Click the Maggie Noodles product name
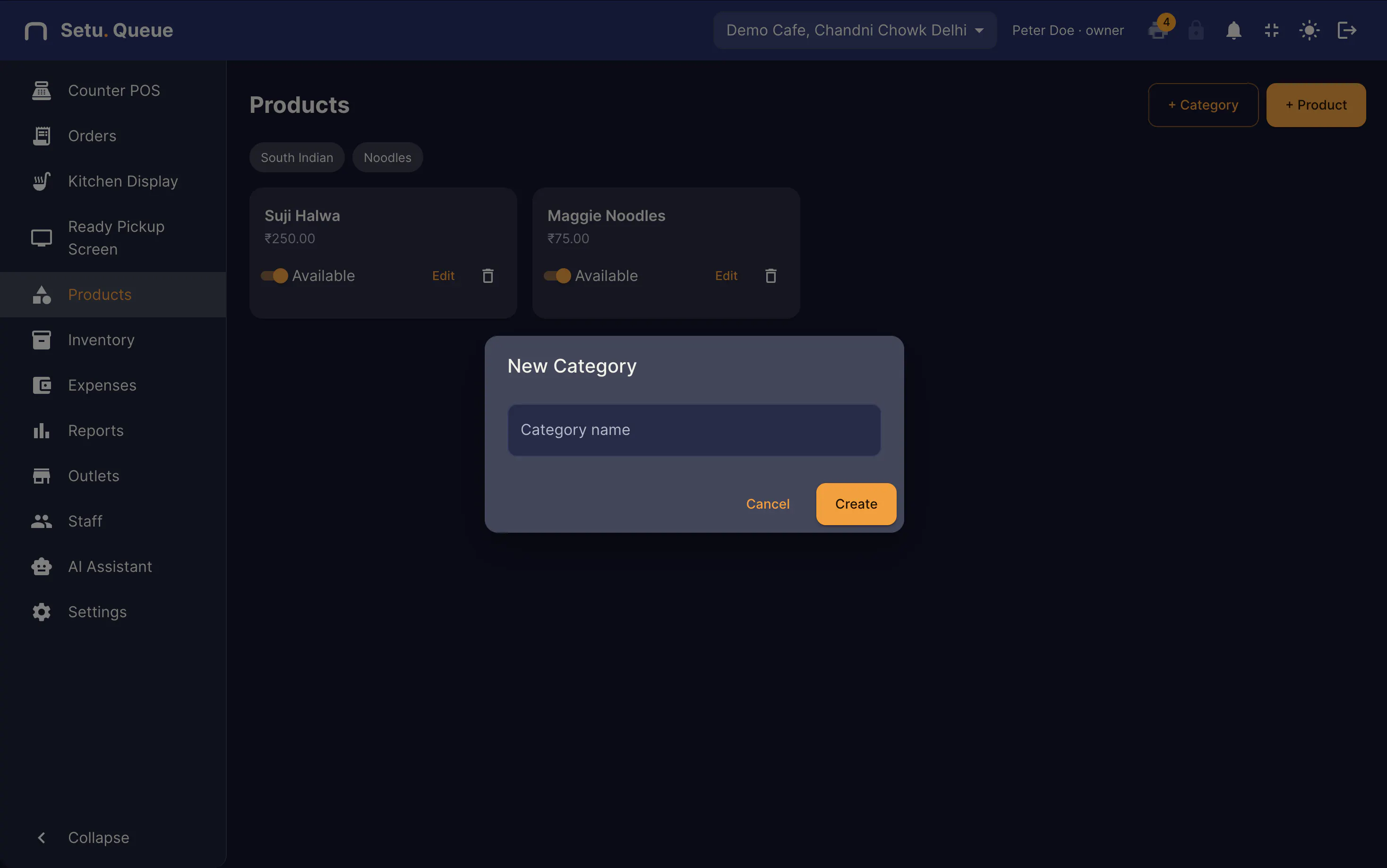The height and width of the screenshot is (868, 1387). pos(606,216)
